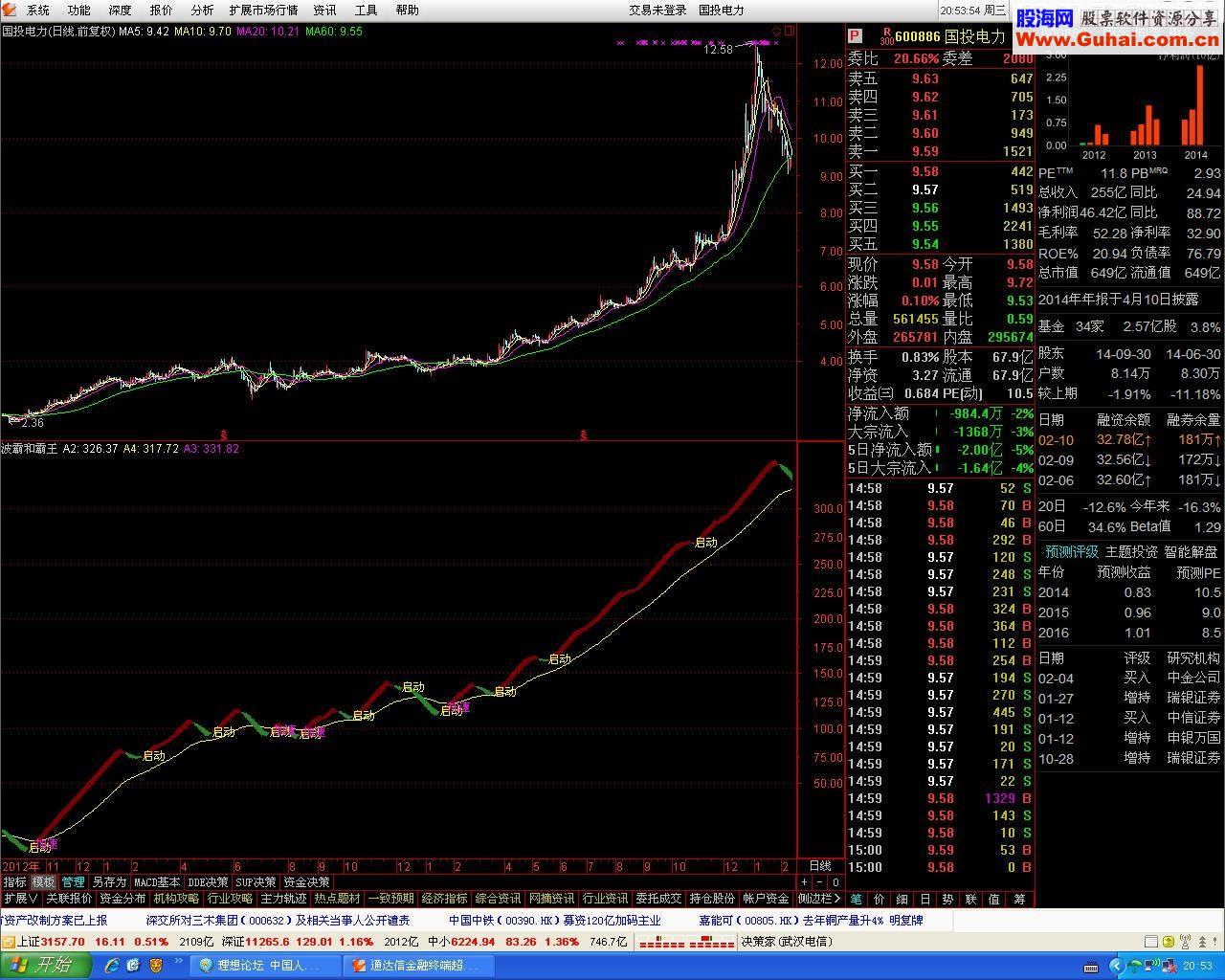1225x980 pixels.
Task: Open the 中国中铁 募资120亿 news headline
Action: point(555,921)
